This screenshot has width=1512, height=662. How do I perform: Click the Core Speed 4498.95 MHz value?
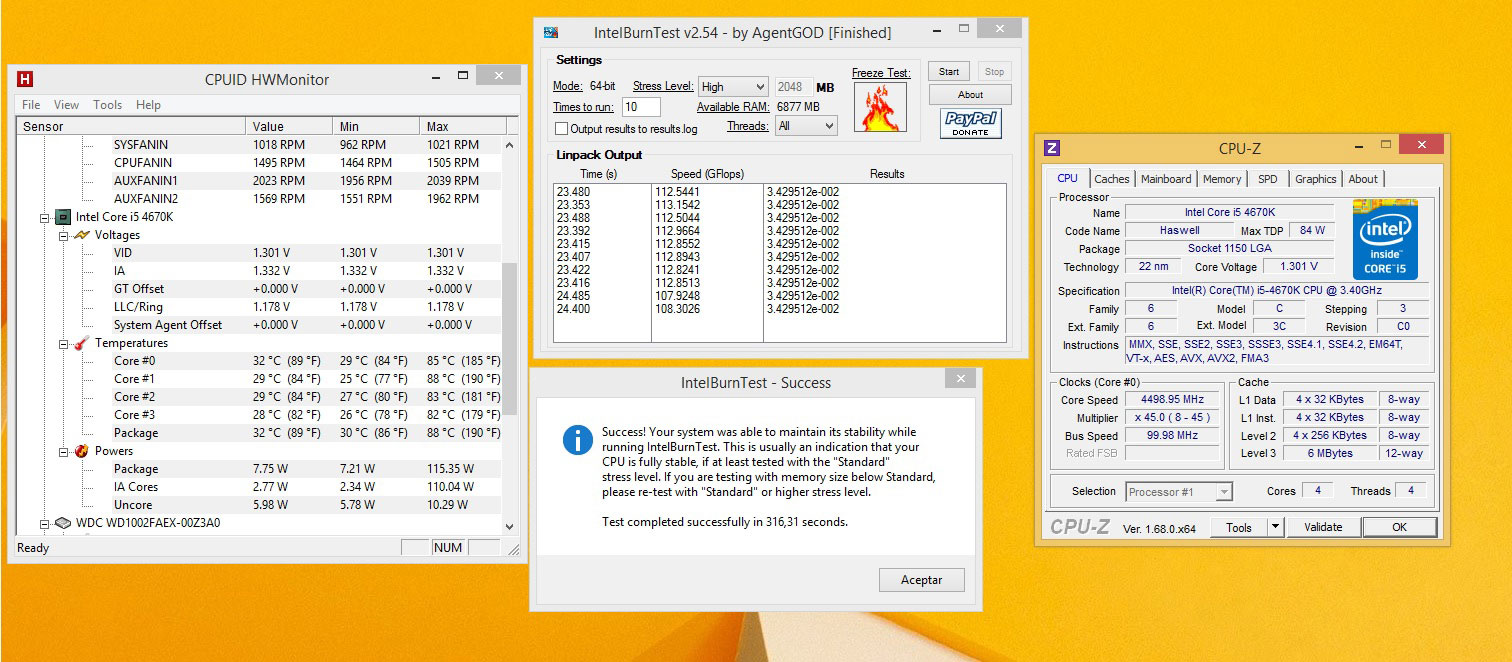click(1173, 400)
